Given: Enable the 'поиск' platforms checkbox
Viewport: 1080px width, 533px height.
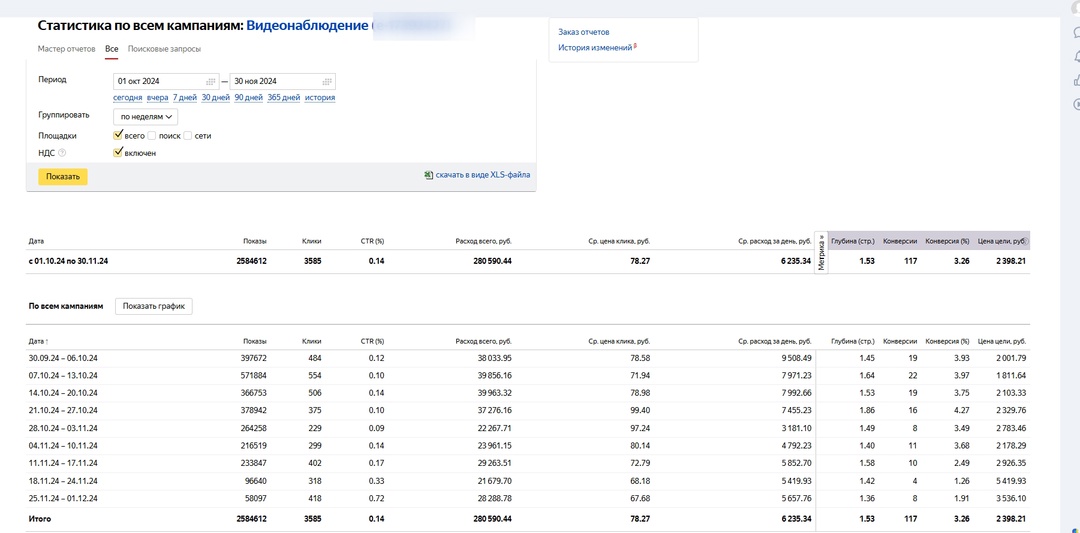Looking at the screenshot, I should click(152, 136).
